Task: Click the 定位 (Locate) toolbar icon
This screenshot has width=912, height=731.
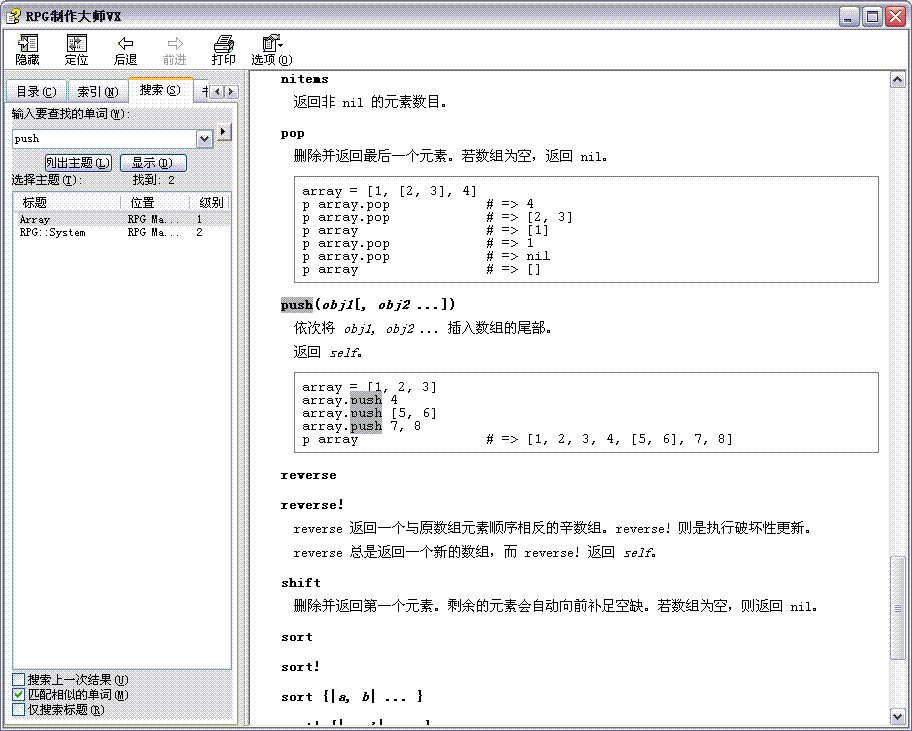Action: 76,49
